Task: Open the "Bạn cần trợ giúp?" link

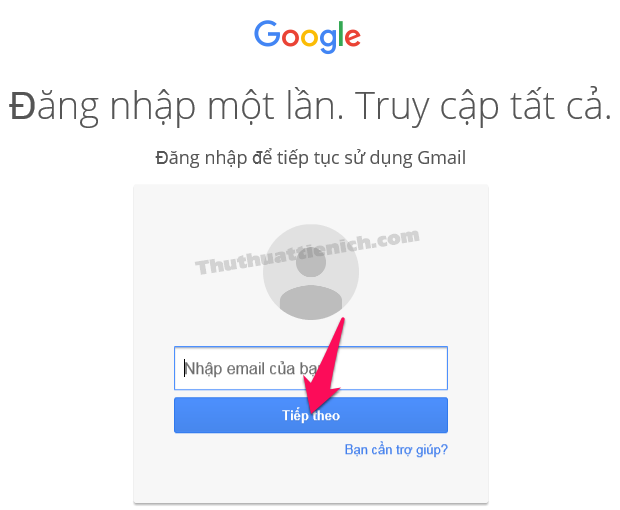Action: tap(396, 450)
